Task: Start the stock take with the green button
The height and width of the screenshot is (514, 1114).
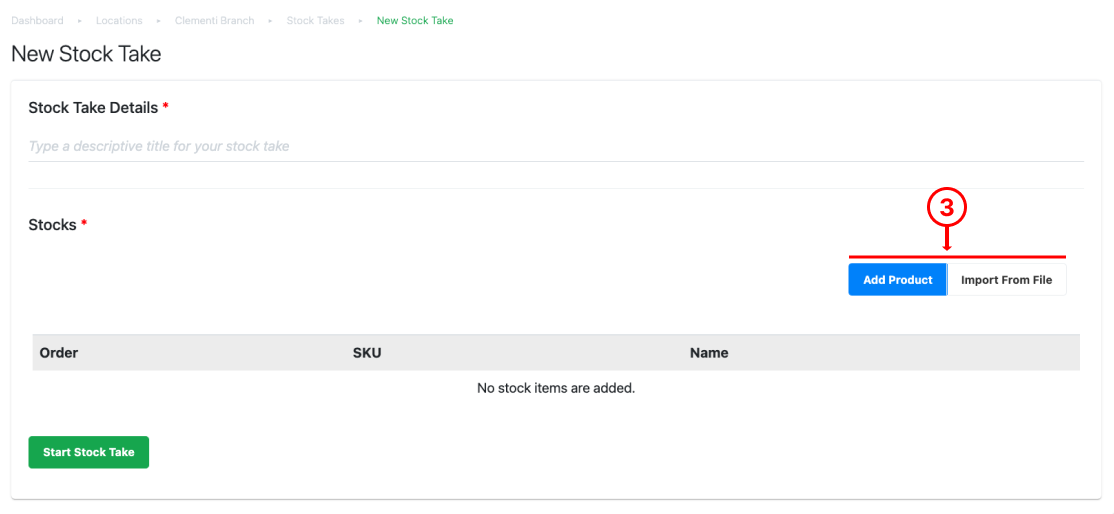Action: click(88, 452)
